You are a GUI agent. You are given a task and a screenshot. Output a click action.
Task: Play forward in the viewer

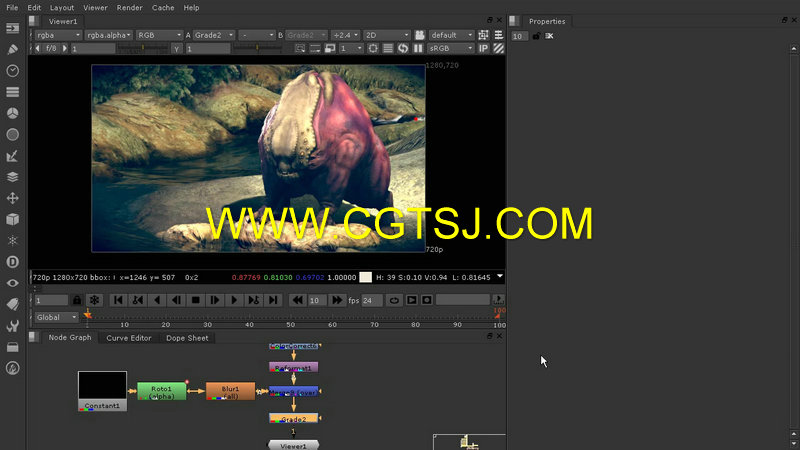point(234,300)
